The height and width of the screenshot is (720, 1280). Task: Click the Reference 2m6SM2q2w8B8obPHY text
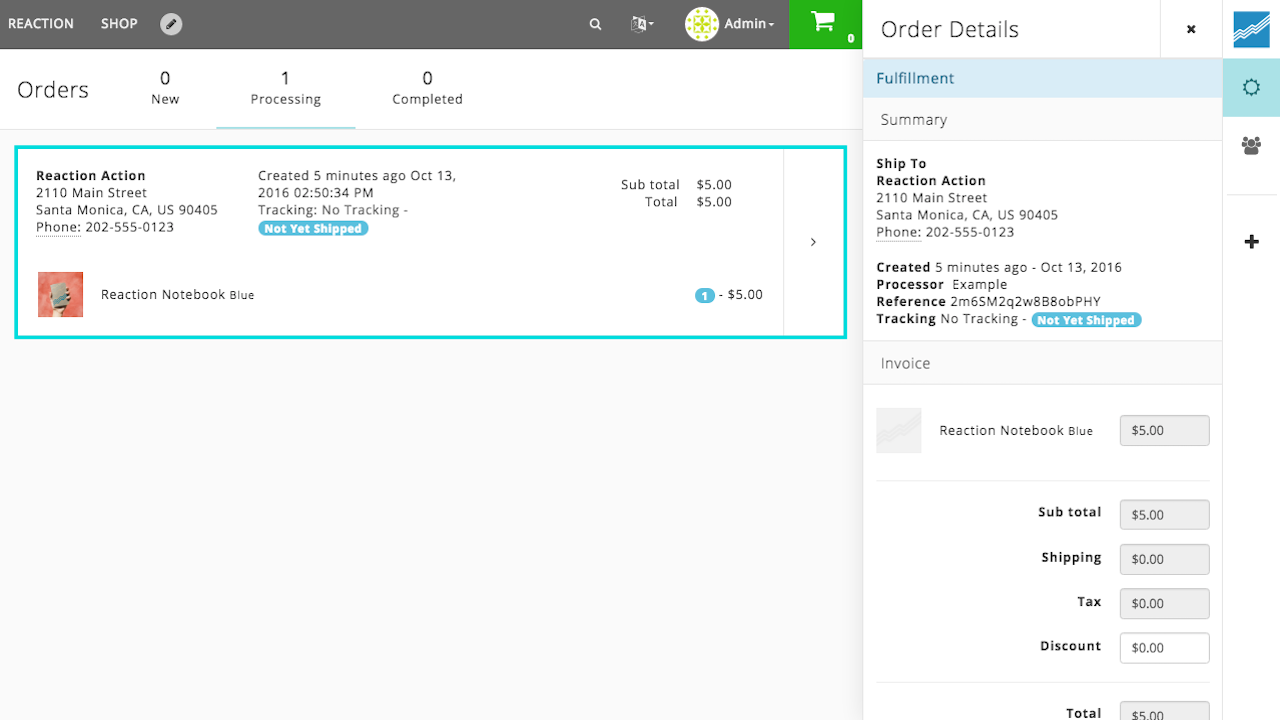(x=988, y=302)
